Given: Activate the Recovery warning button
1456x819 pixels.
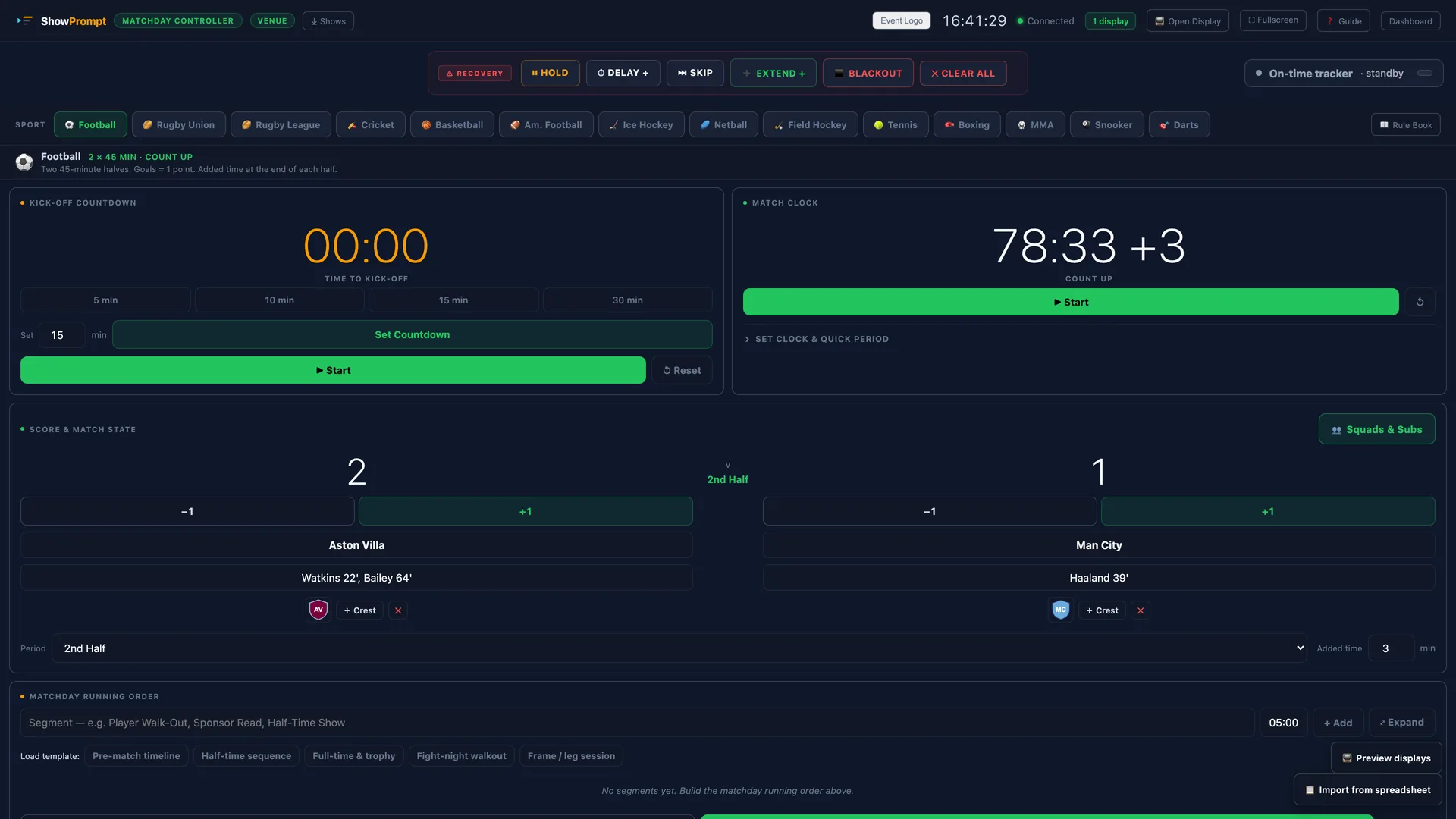Looking at the screenshot, I should (475, 74).
